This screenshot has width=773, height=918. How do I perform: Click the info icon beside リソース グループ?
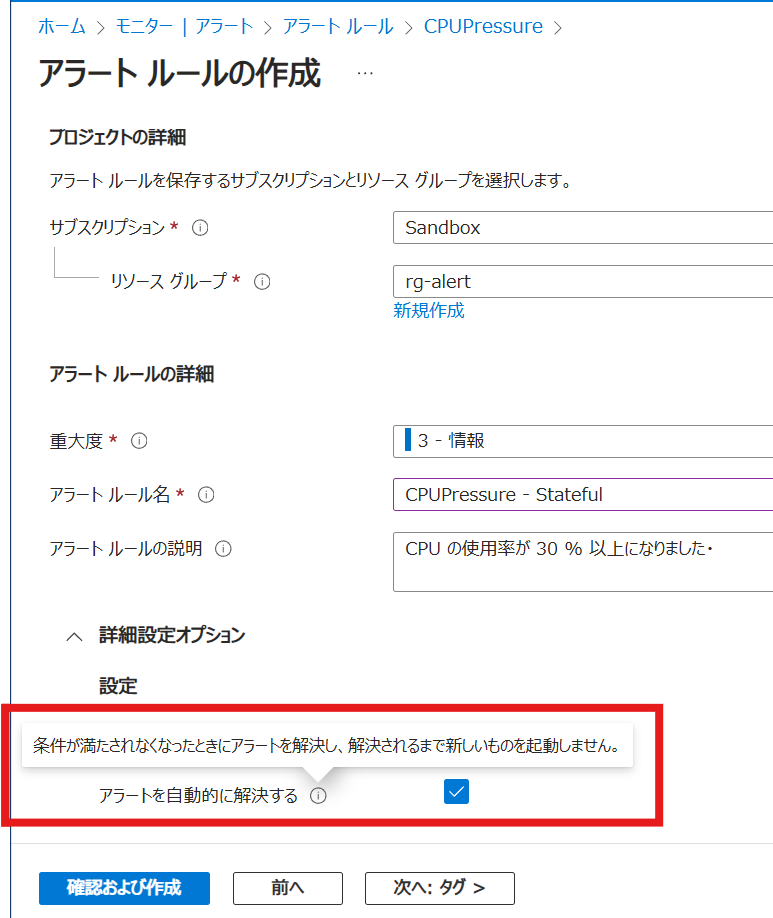point(262,282)
